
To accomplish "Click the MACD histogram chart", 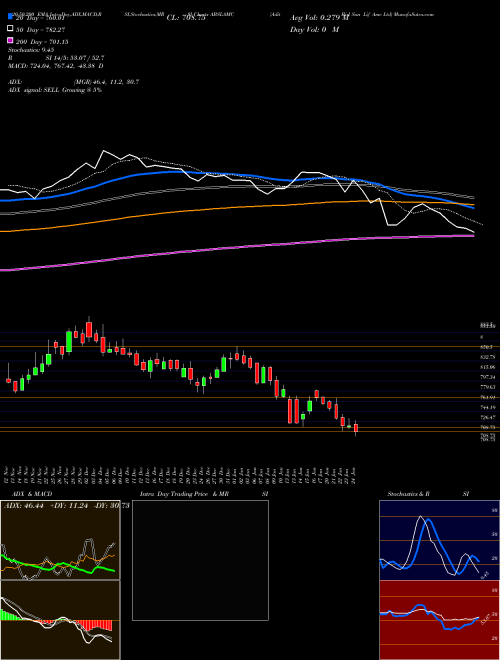I will tap(60, 620).
